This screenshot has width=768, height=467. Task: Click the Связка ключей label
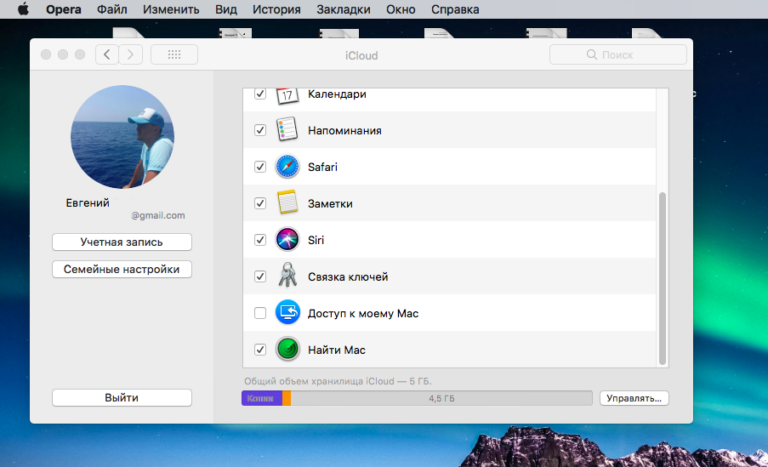pos(348,277)
